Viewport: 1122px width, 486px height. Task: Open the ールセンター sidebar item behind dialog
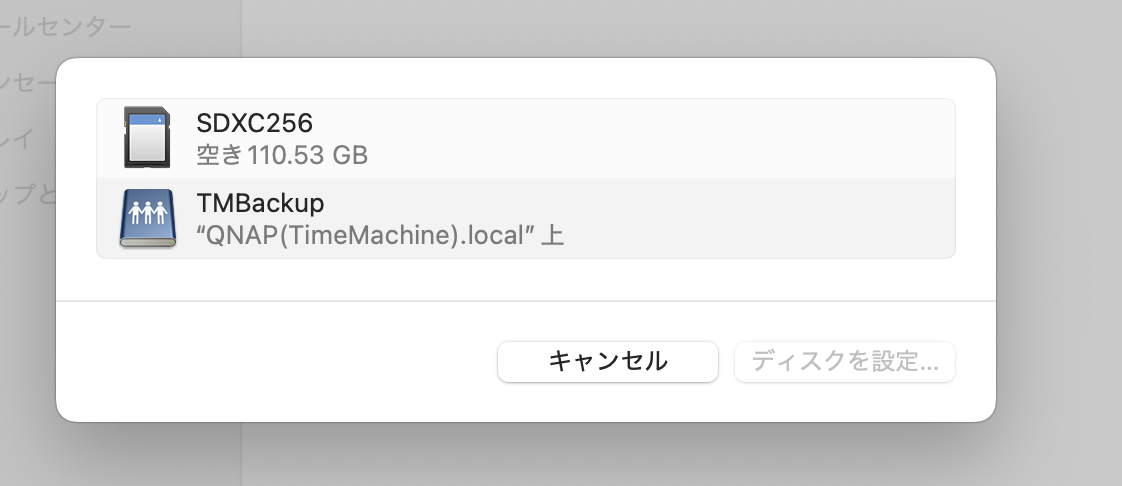[x=66, y=27]
